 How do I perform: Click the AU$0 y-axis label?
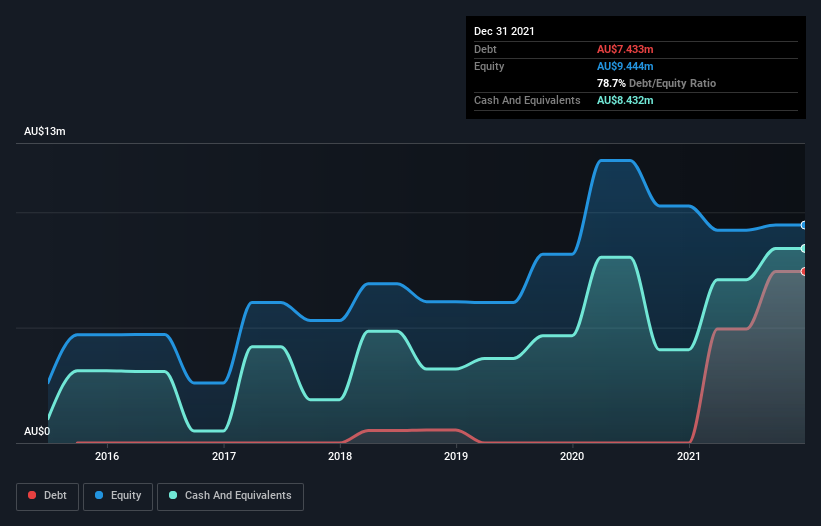[37, 431]
